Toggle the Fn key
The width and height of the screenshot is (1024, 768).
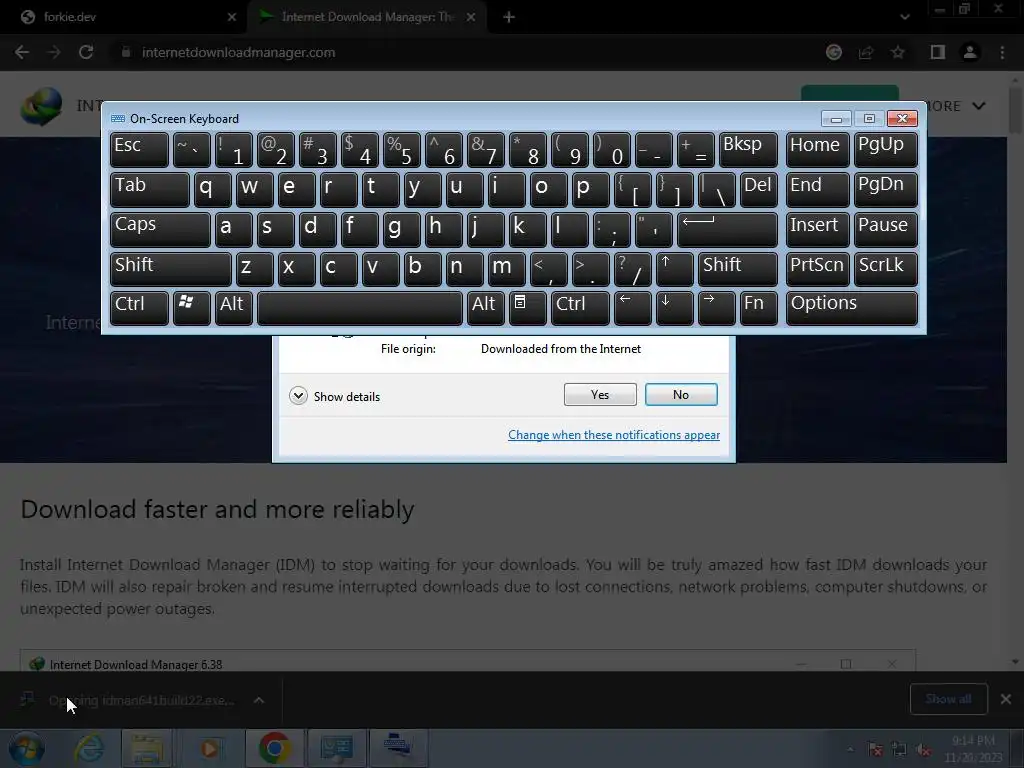[758, 308]
